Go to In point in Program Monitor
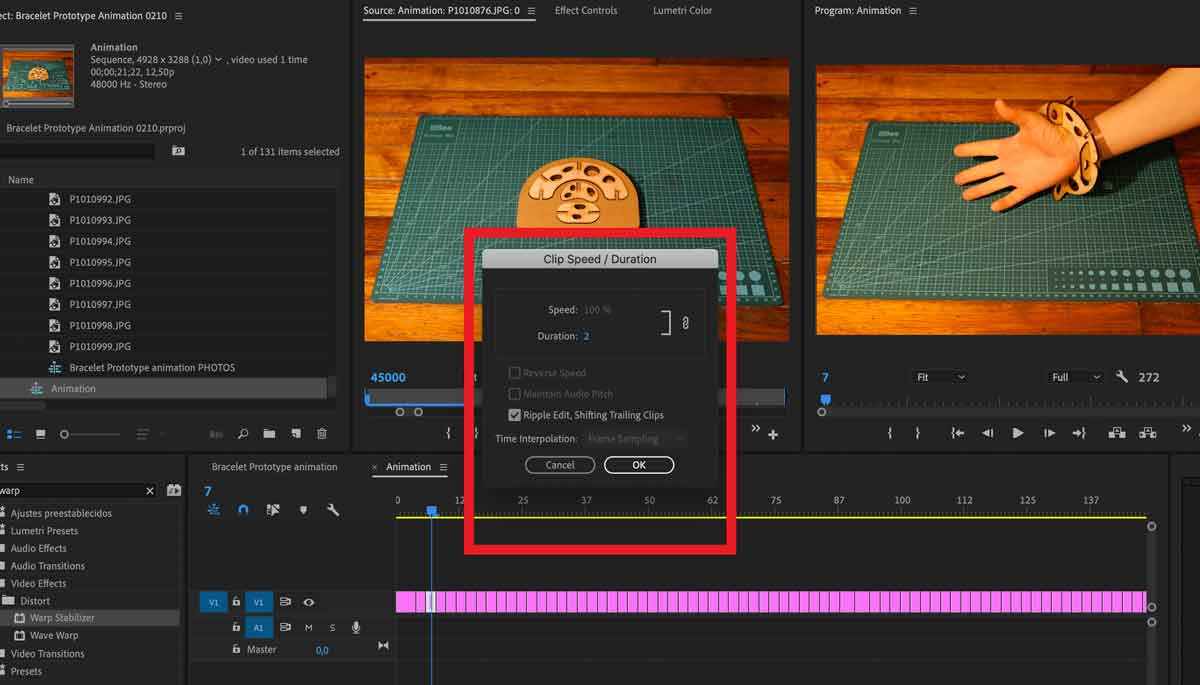The image size is (1200, 685). coord(957,433)
